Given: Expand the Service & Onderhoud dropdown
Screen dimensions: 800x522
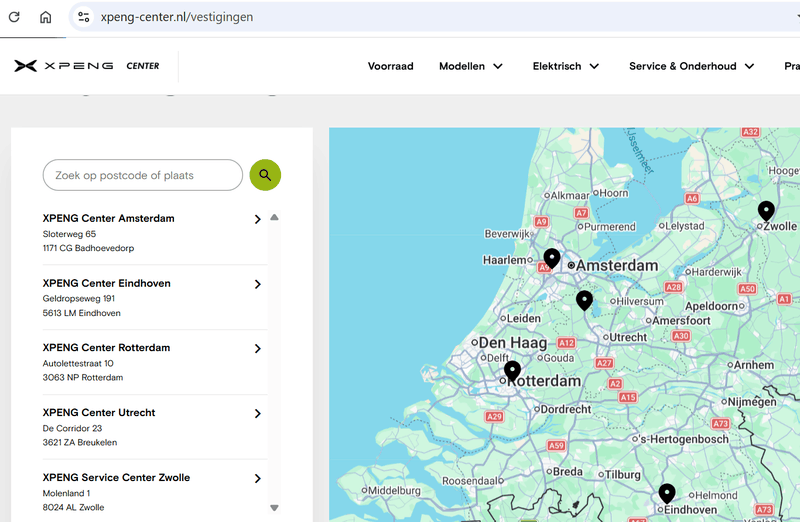Looking at the screenshot, I should tap(691, 66).
